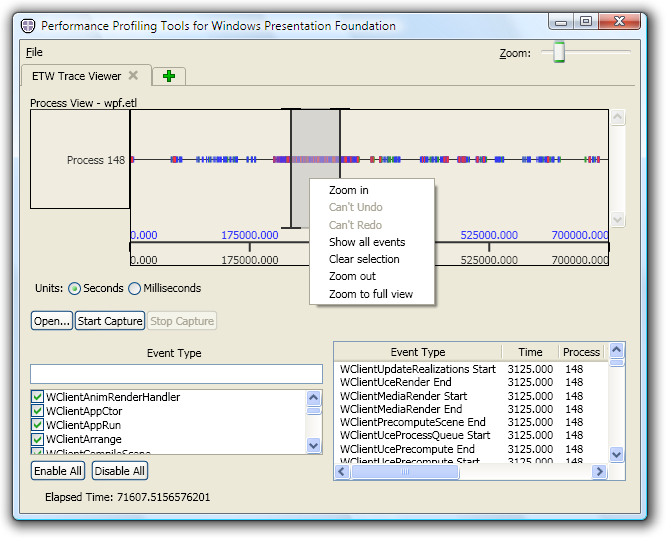Click the Disable All button
666x538 pixels.
click(x=120, y=471)
